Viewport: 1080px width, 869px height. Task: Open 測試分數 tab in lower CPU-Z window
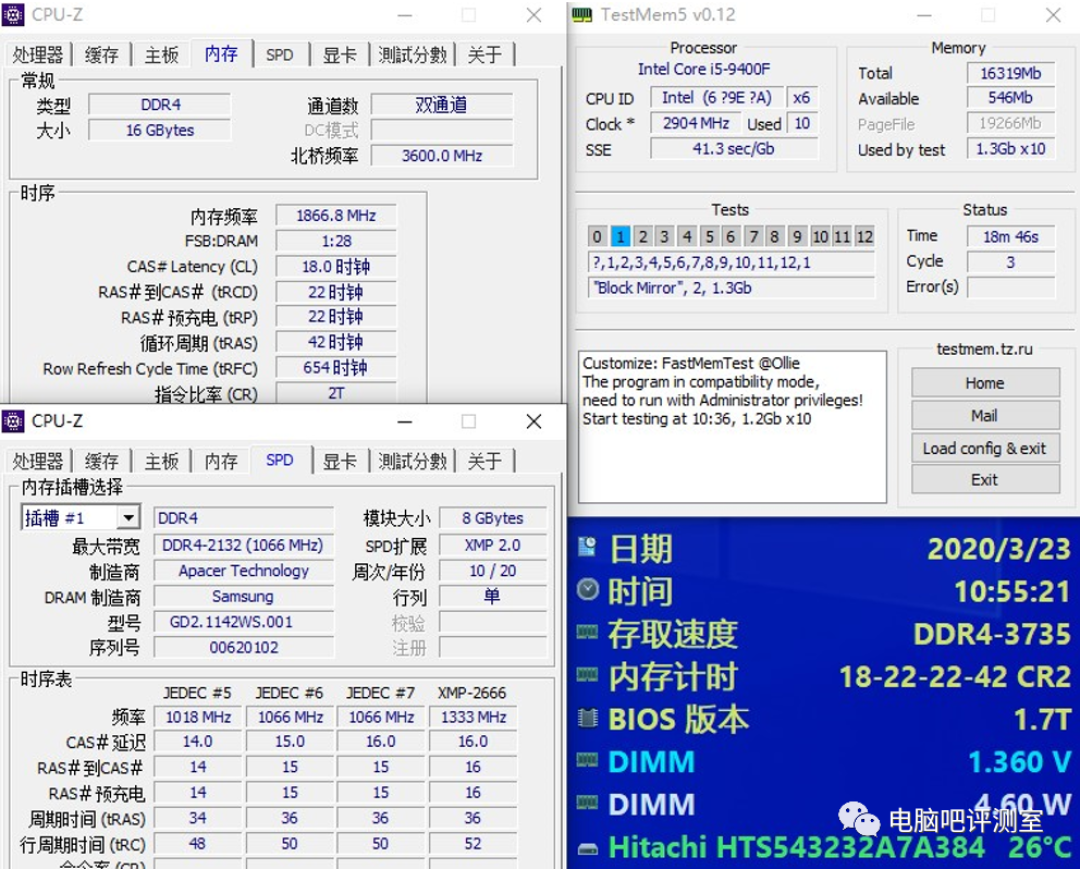click(x=413, y=461)
